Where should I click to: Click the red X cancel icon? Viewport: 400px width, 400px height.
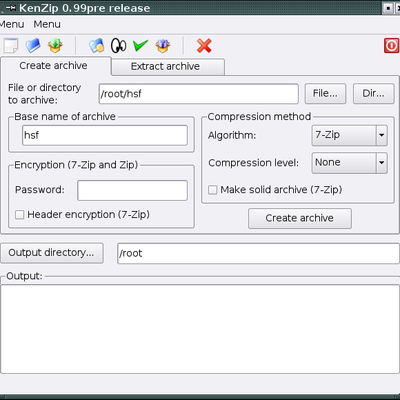pos(204,46)
